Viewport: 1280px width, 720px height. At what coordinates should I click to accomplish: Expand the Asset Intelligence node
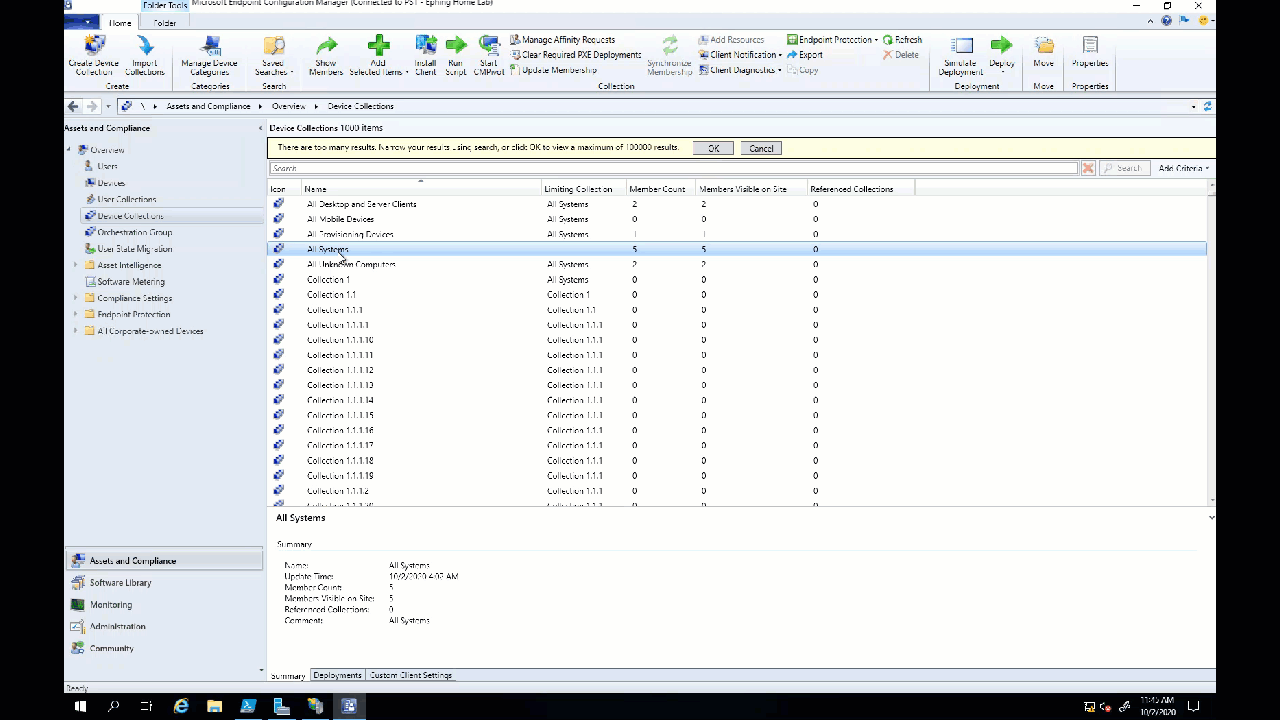click(75, 265)
